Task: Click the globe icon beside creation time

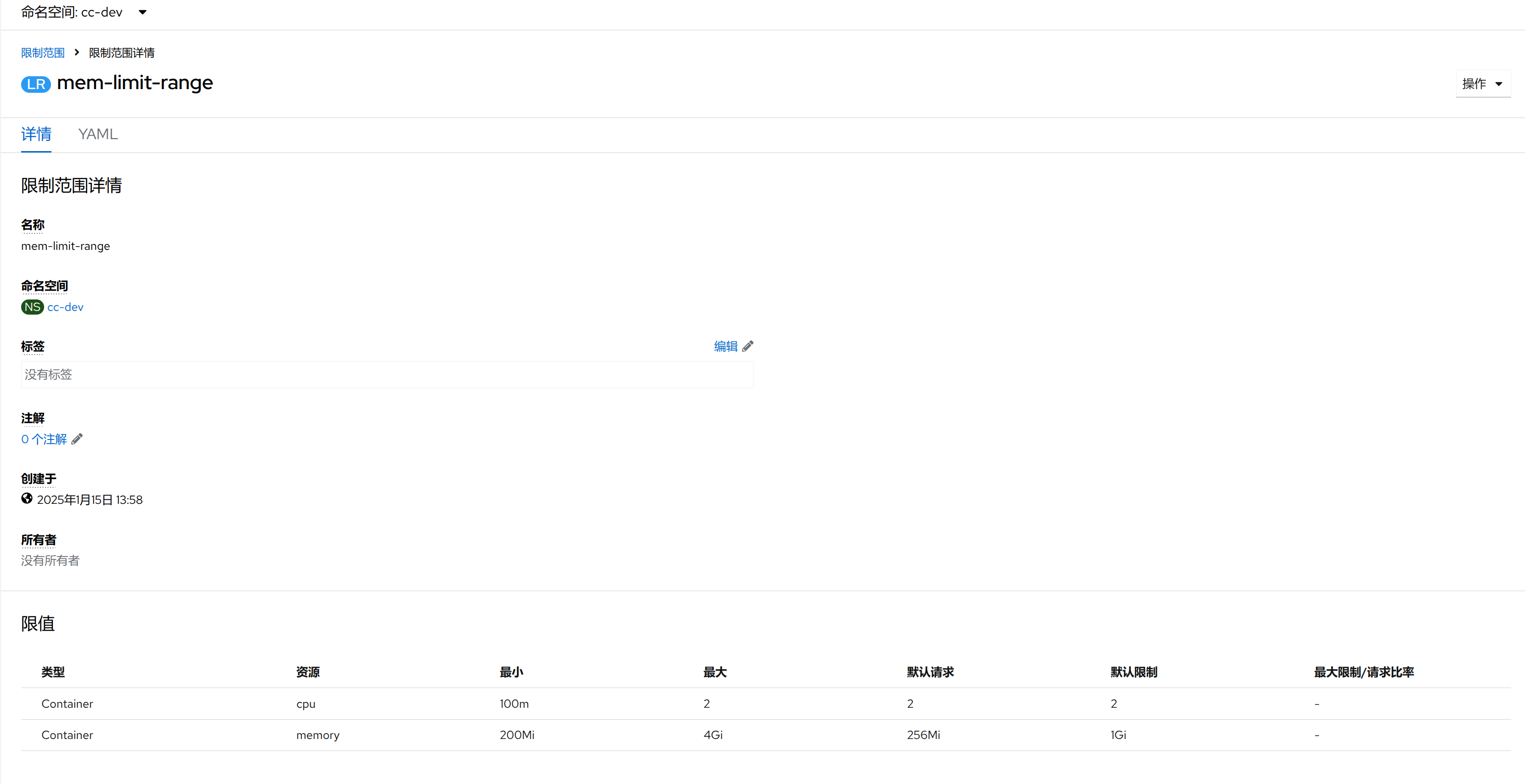Action: click(x=27, y=499)
